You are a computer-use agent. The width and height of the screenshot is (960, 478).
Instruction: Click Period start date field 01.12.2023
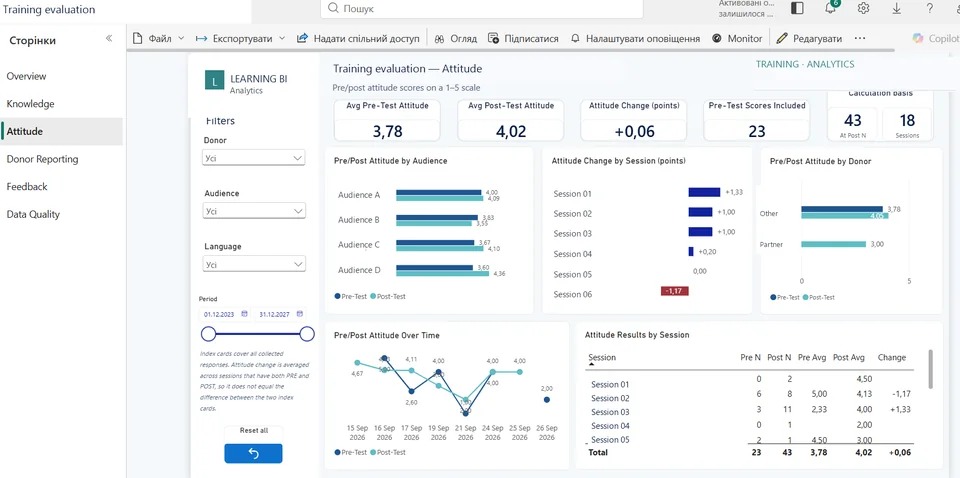(x=220, y=314)
